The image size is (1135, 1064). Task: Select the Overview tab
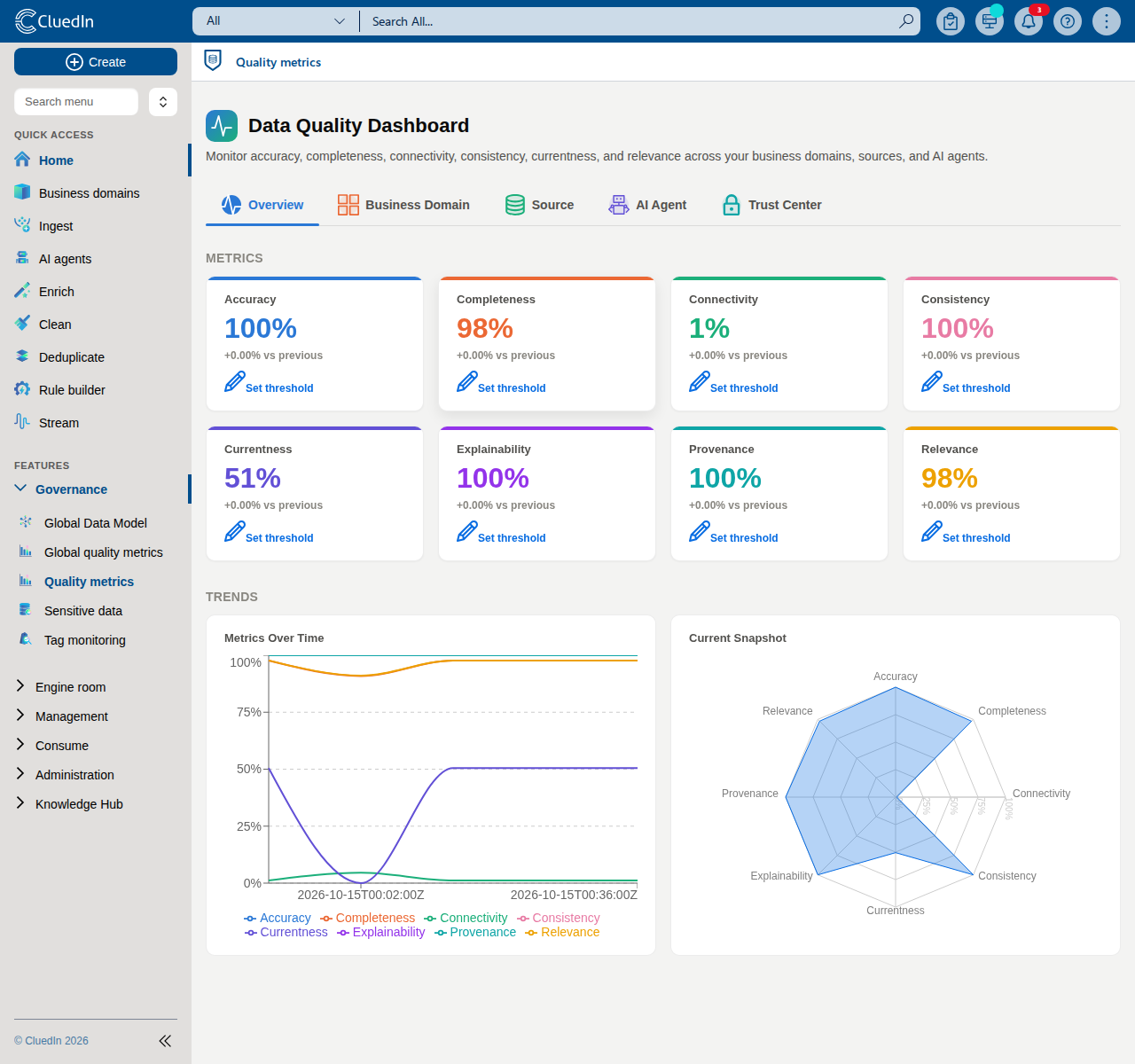[x=262, y=205]
